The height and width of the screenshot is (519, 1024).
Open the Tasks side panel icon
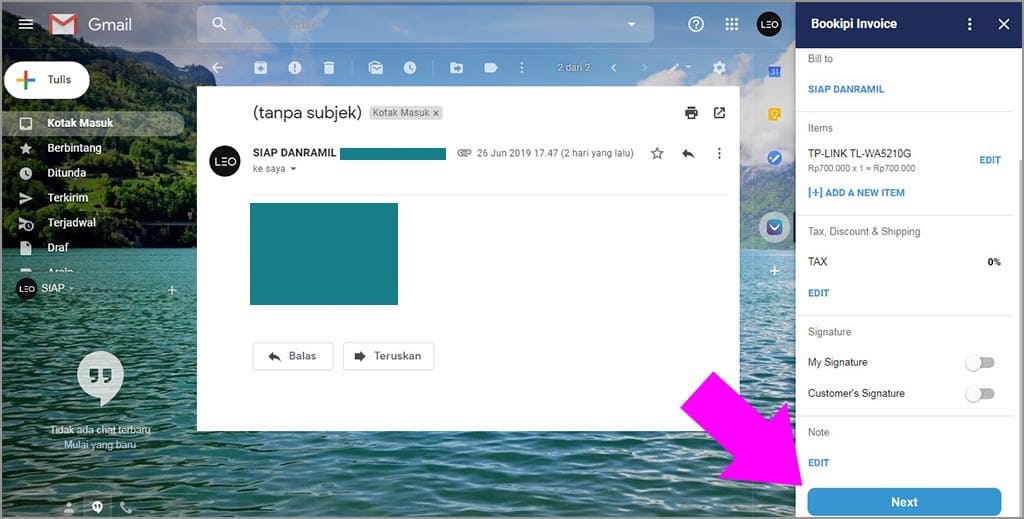[774, 158]
